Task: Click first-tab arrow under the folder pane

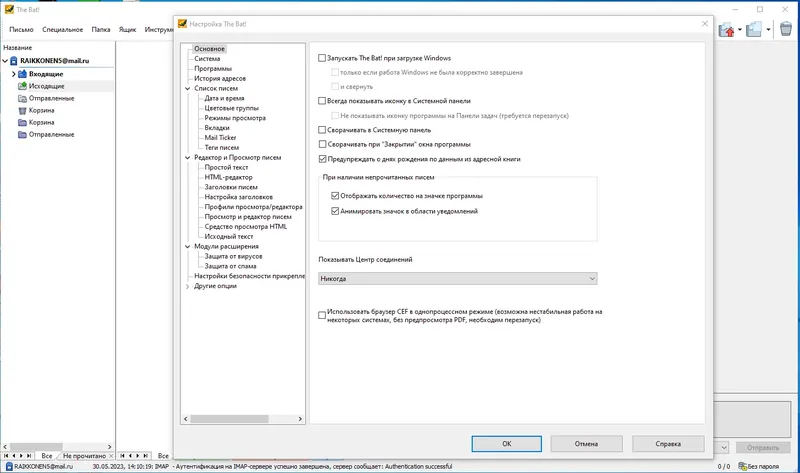Action: 6,456
